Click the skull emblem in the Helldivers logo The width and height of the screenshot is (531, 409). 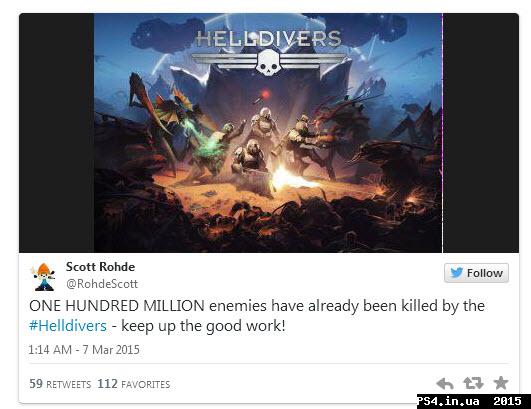click(x=268, y=62)
